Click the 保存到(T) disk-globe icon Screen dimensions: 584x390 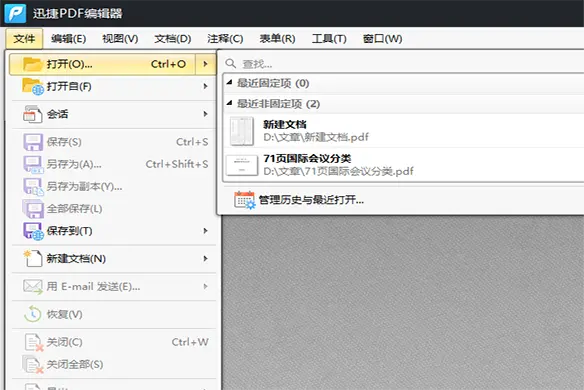33,231
